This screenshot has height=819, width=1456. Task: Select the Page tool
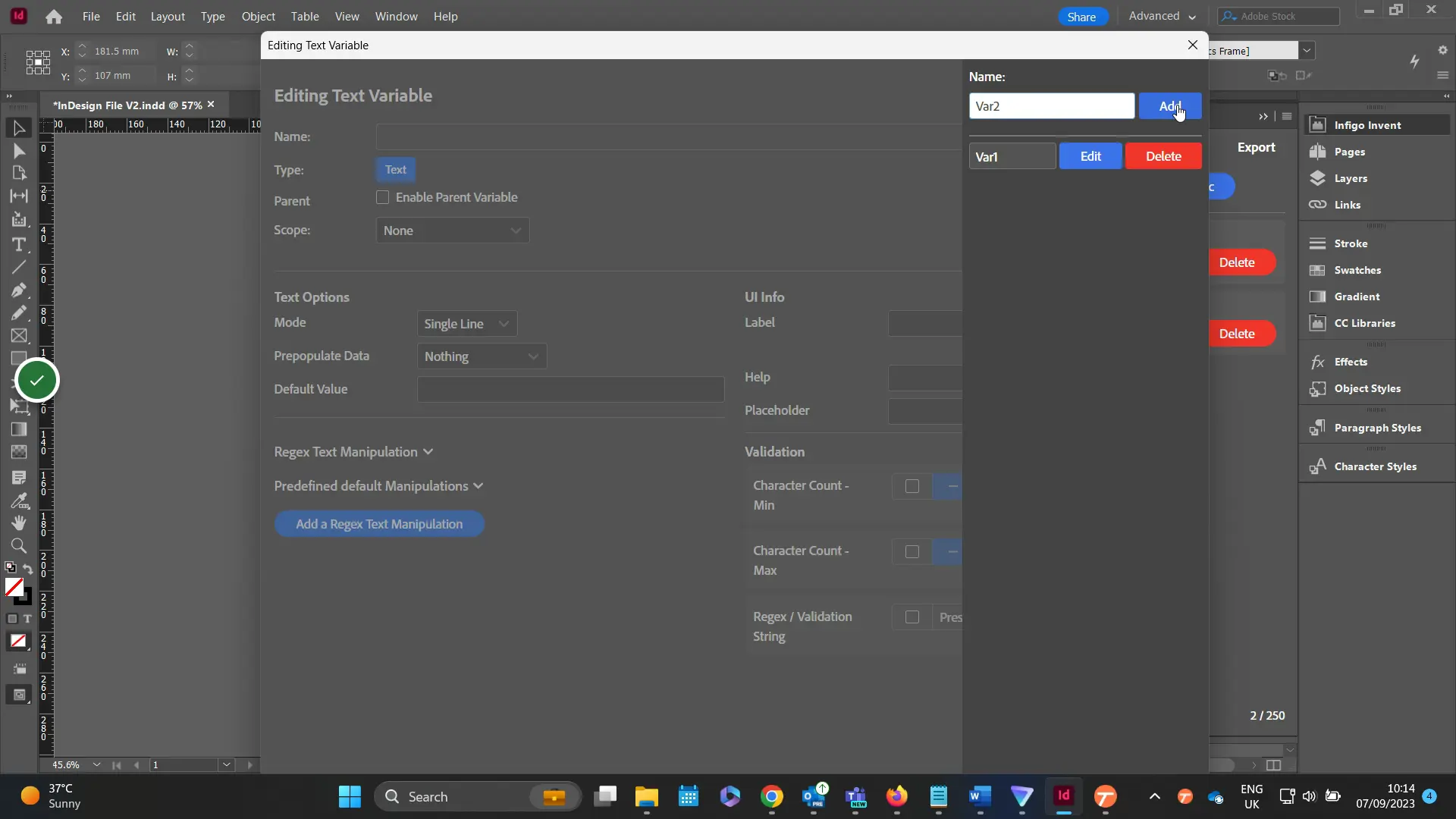[x=19, y=173]
